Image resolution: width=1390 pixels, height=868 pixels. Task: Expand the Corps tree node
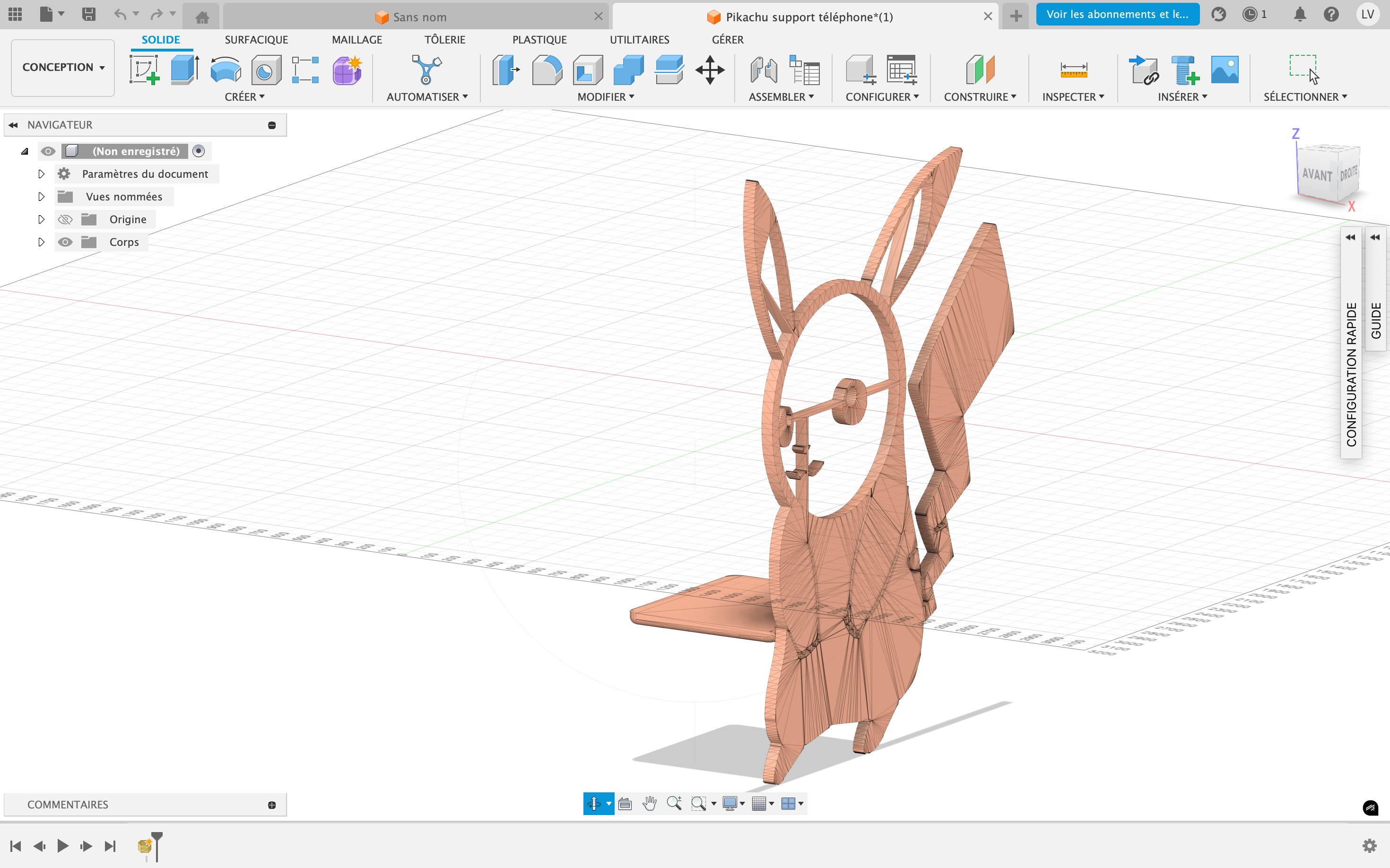click(41, 242)
